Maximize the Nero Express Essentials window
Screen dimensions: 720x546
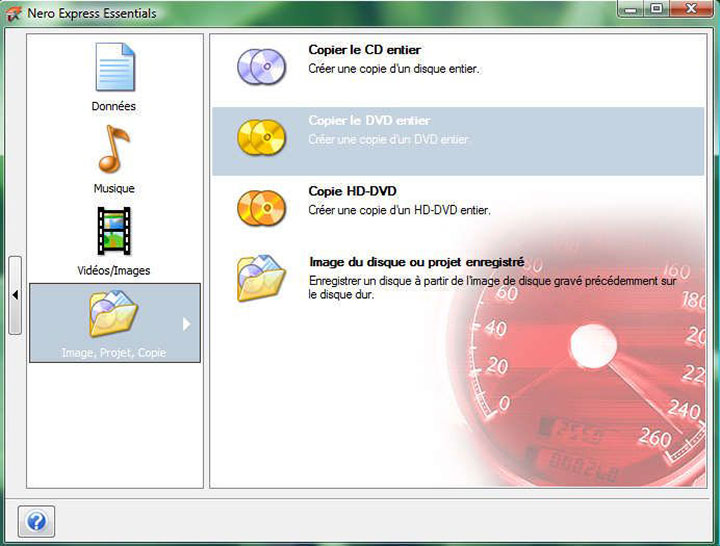[657, 9]
